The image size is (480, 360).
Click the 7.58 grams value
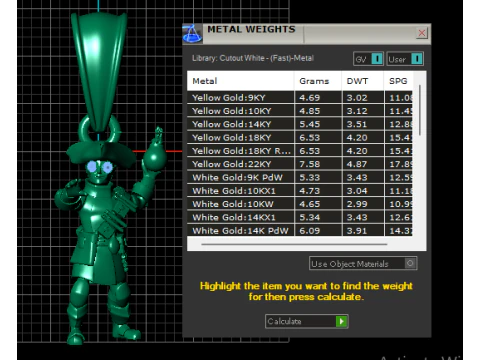pyautogui.click(x=309, y=164)
